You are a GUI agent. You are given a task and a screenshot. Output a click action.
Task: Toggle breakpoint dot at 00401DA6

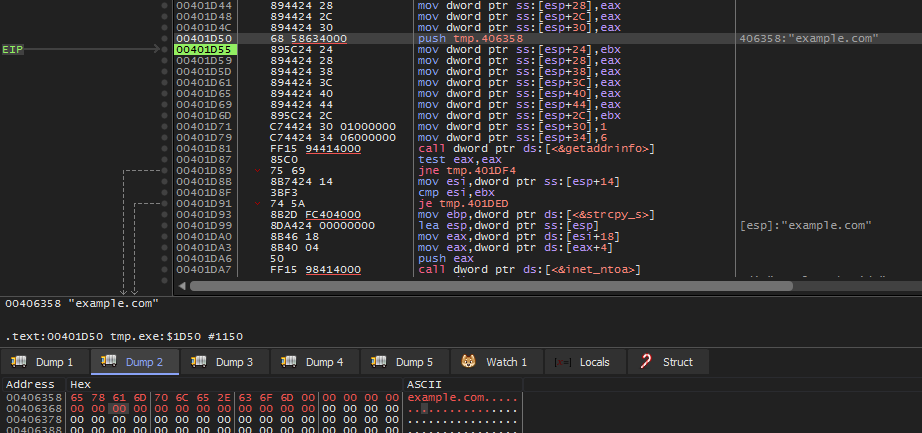(x=165, y=259)
